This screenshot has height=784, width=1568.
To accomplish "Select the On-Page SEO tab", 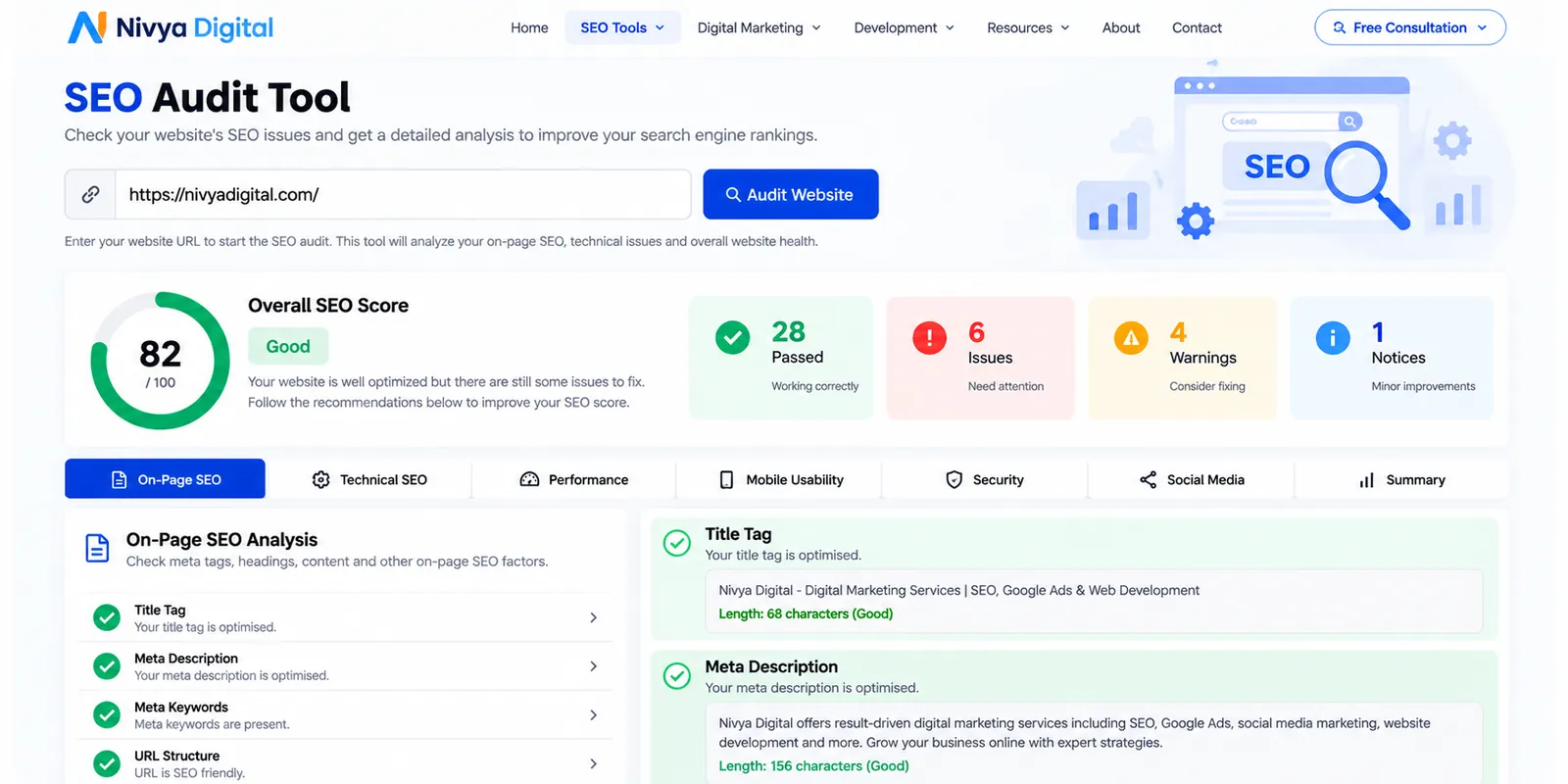I will point(165,479).
